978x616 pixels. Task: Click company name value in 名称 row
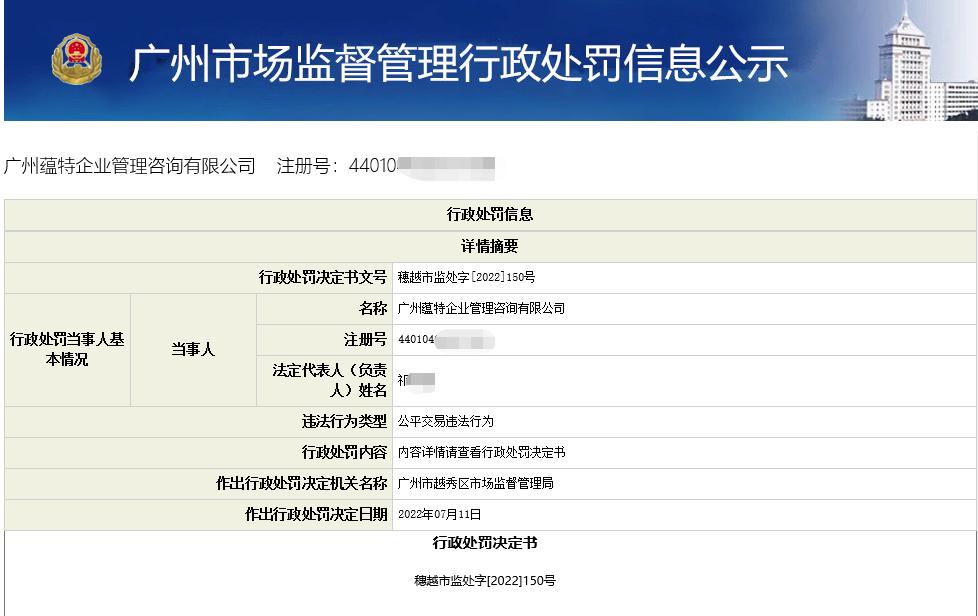[481, 308]
